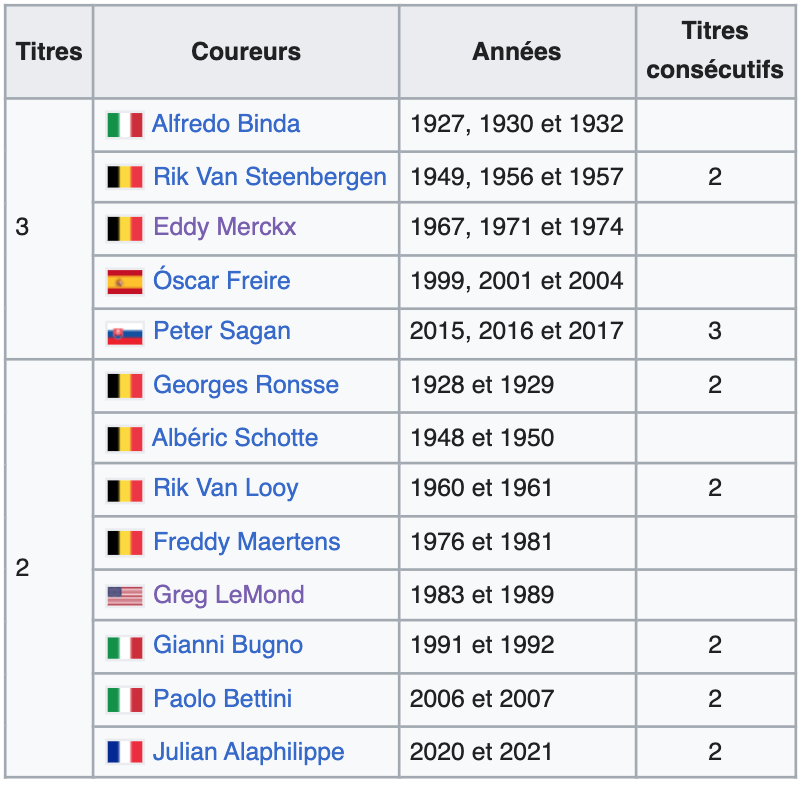Click the Slovak flag beside Peter Sagan
Screen dimensions: 806x788
pyautogui.click(x=125, y=333)
